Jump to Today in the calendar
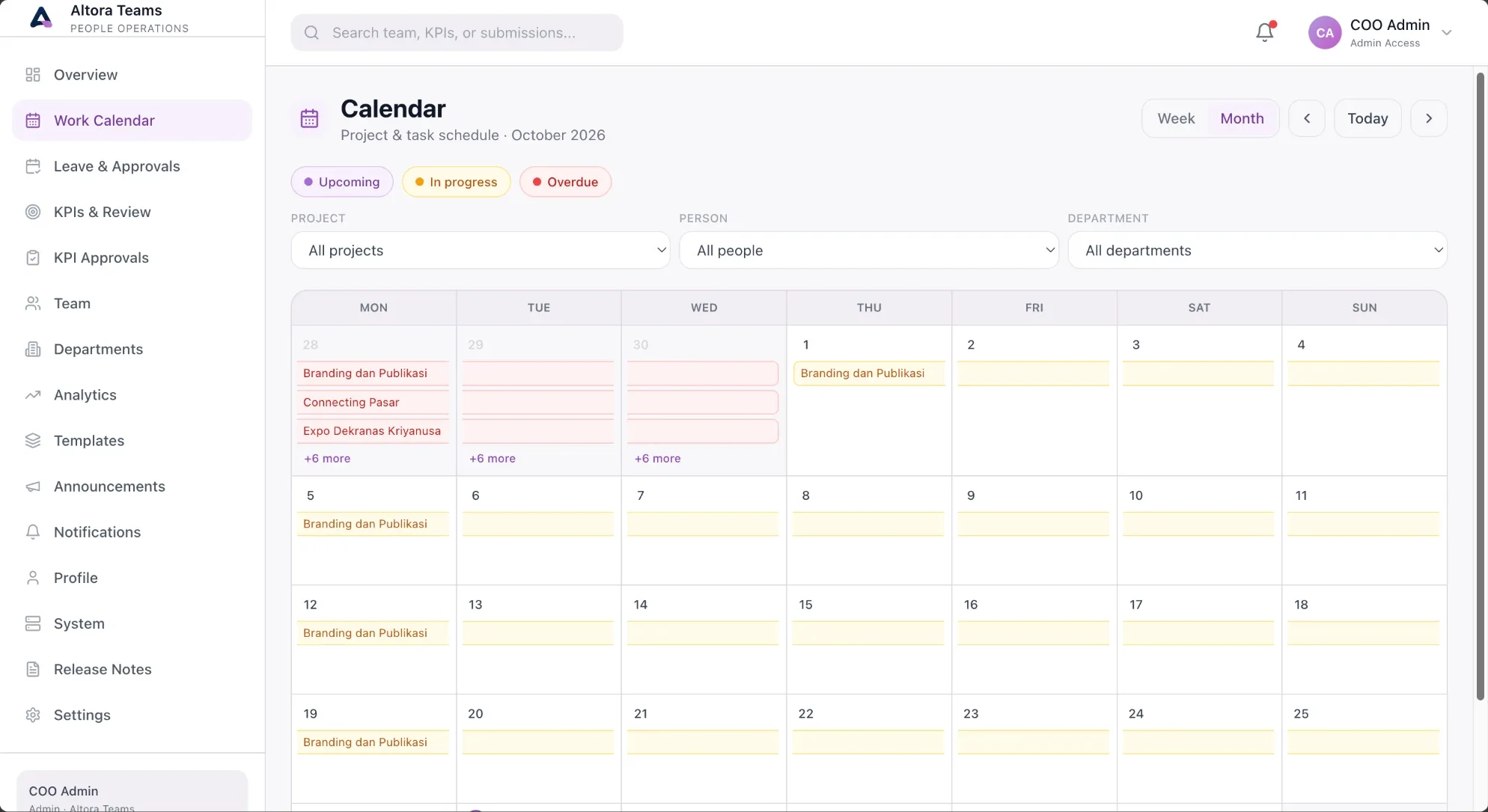 coord(1367,118)
